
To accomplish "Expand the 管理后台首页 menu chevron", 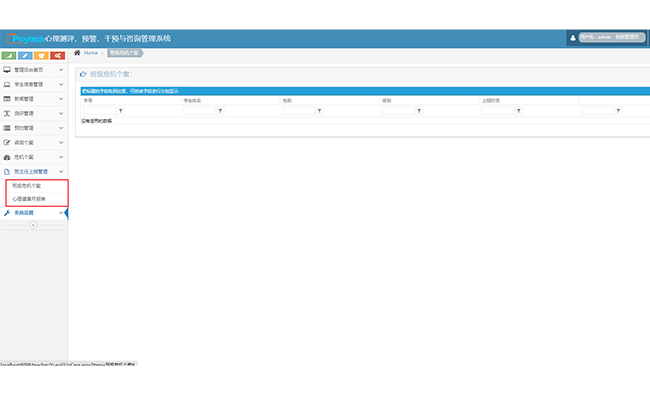I will pos(61,70).
